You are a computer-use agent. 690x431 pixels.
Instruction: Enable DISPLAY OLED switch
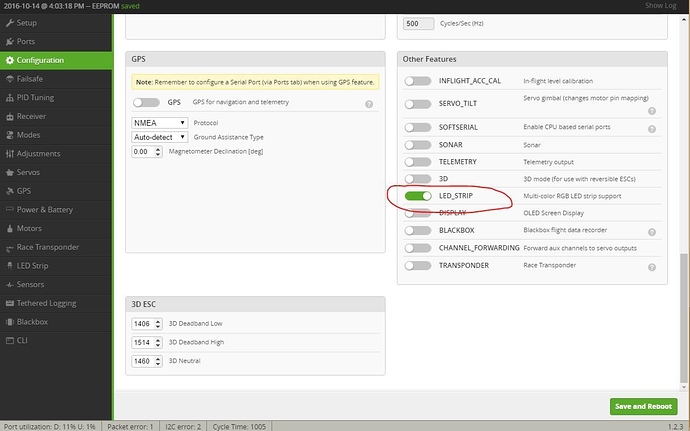click(x=418, y=214)
